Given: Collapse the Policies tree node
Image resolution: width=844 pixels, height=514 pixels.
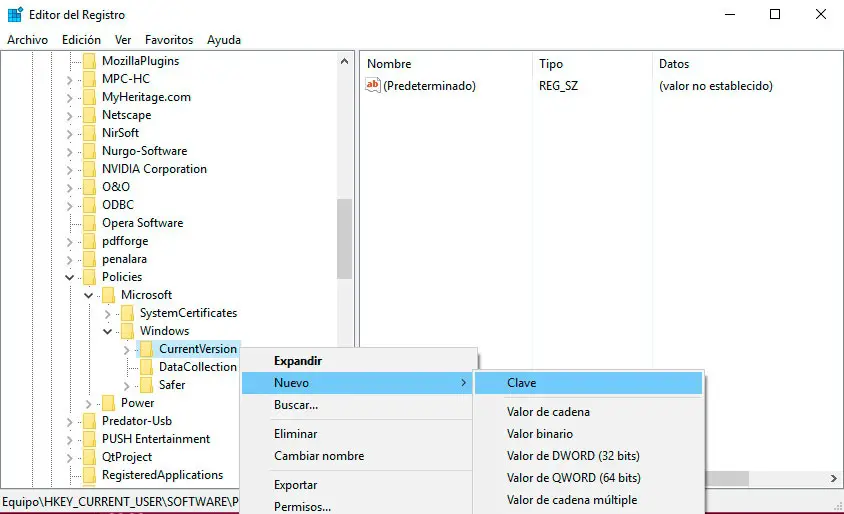Looking at the screenshot, I should [x=70, y=277].
